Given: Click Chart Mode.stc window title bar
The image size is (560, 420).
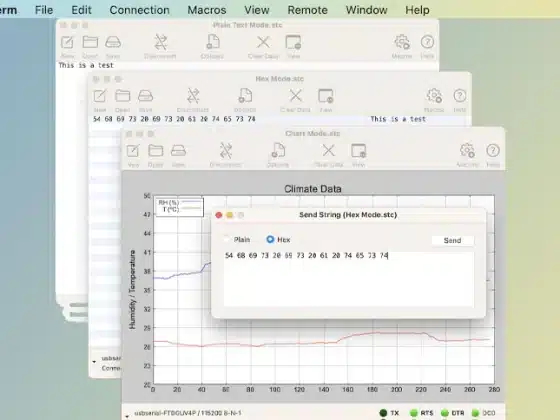Looking at the screenshot, I should 312,133.
